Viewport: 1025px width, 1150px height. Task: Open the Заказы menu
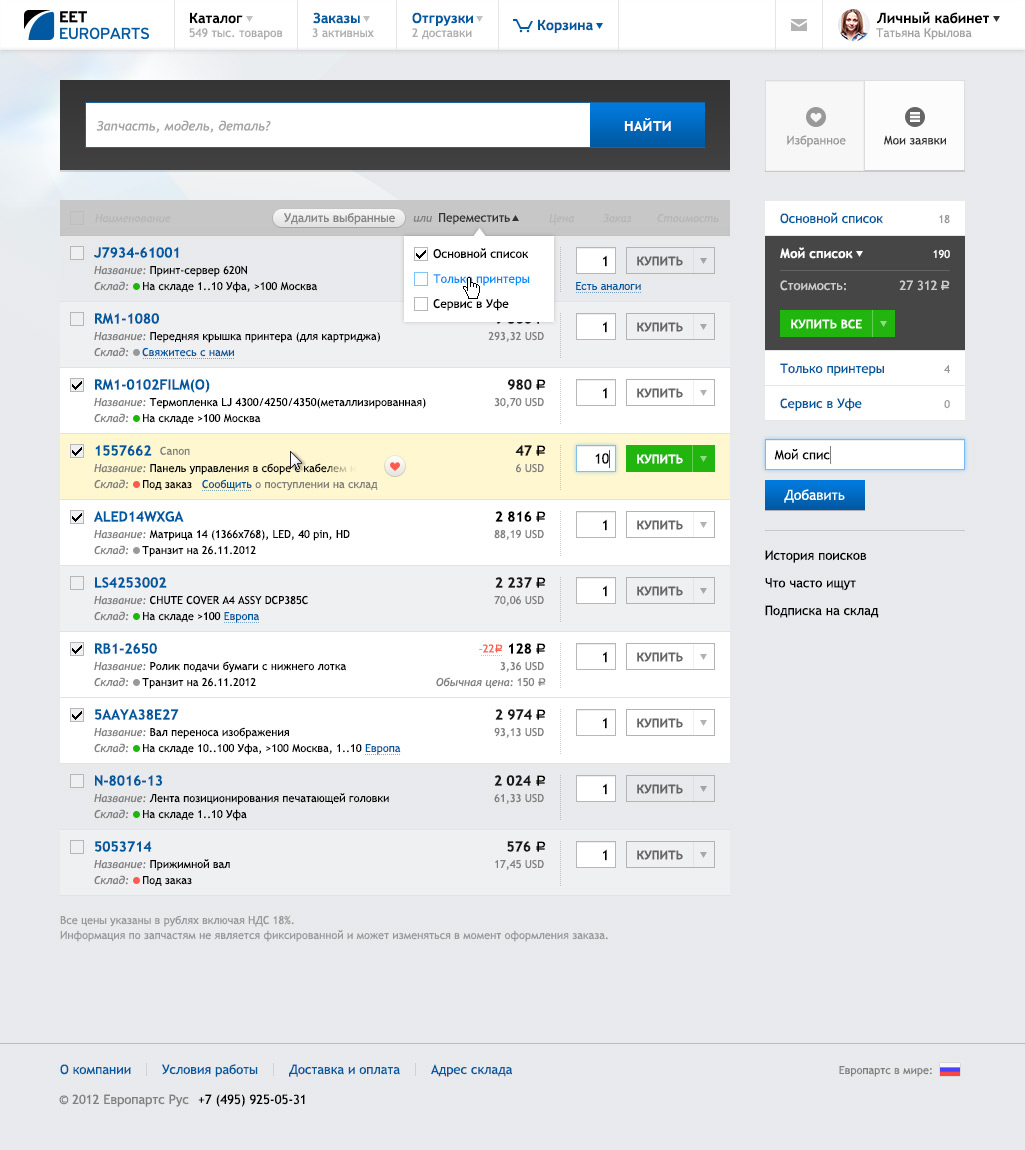click(x=341, y=18)
